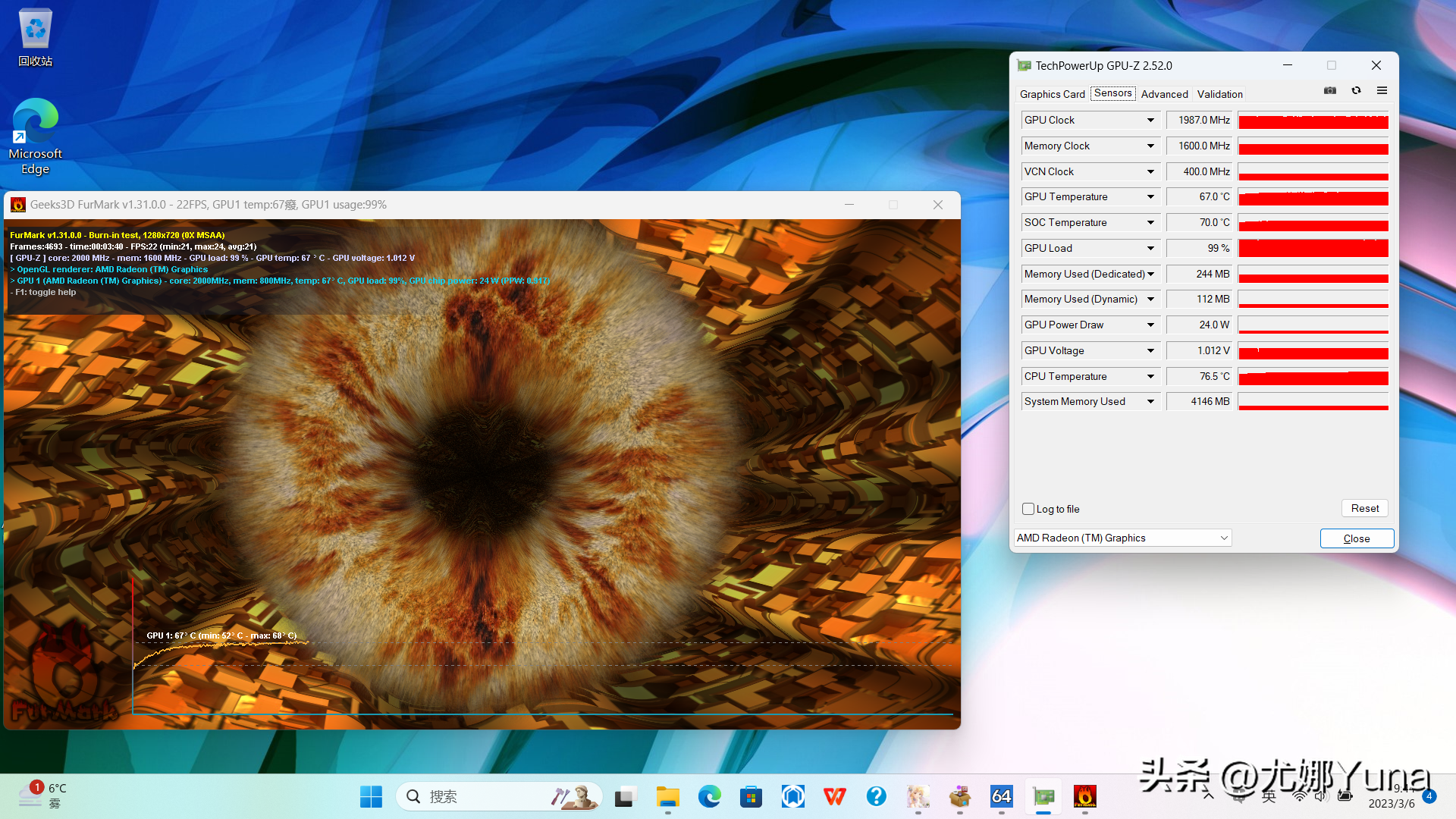Switch to GPU-Z via taskbar icon

tap(1043, 796)
